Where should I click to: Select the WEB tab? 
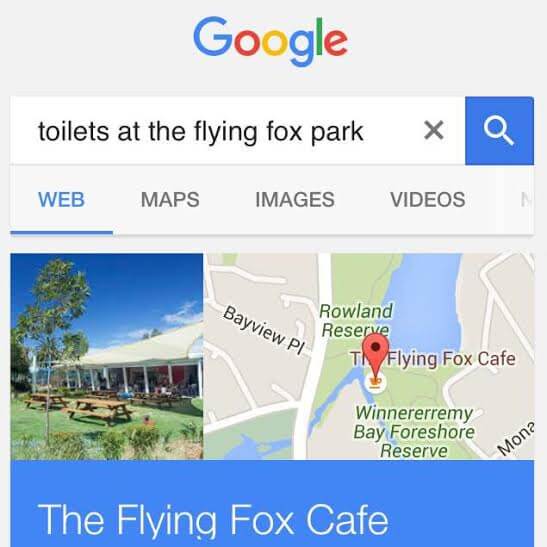tap(61, 200)
